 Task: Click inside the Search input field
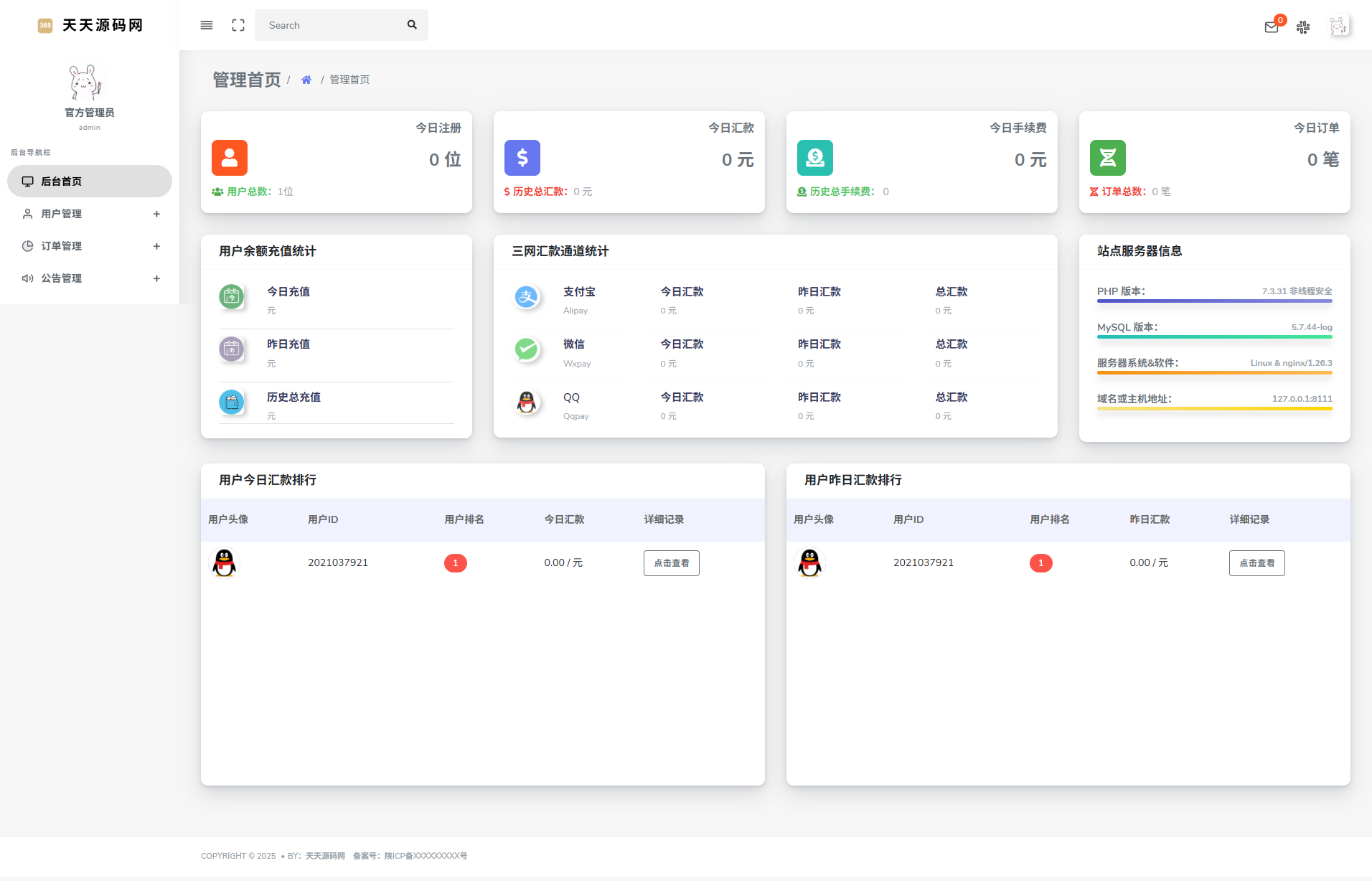(x=330, y=24)
